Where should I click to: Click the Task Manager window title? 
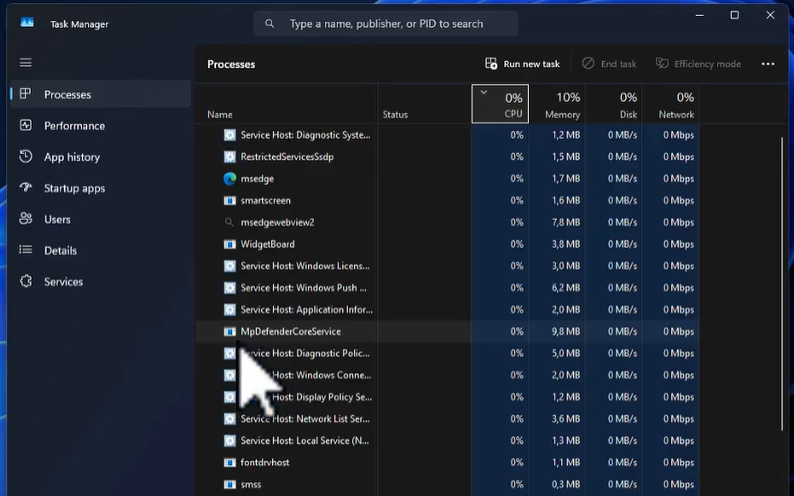[80, 24]
